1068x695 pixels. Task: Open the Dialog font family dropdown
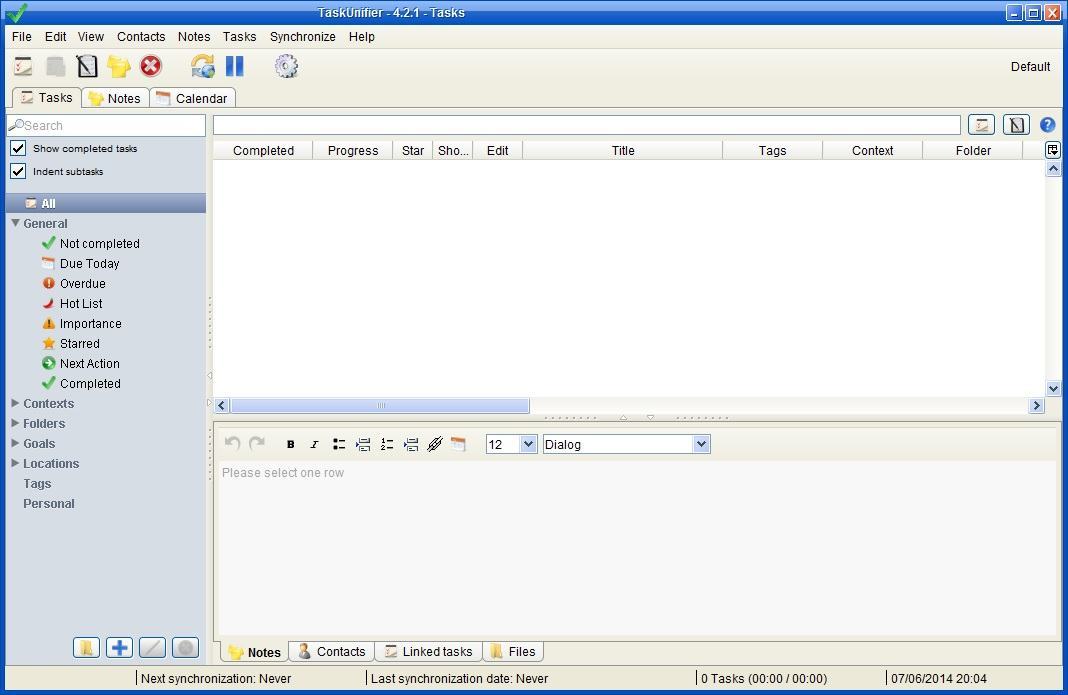click(x=702, y=444)
